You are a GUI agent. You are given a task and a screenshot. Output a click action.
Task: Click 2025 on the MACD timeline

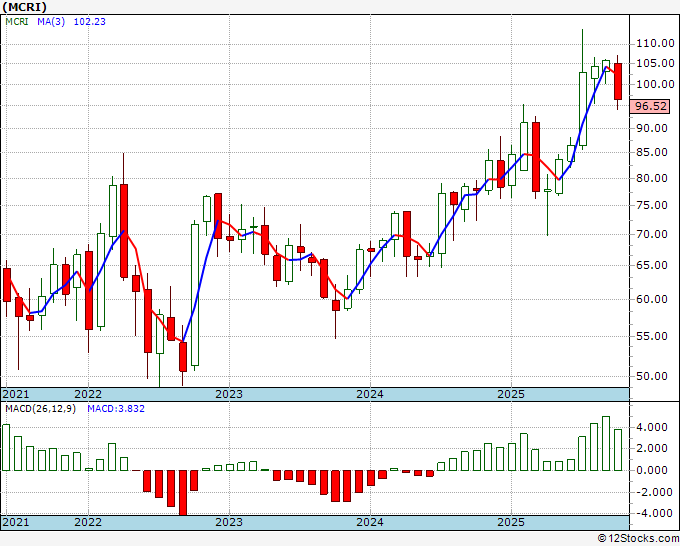point(511,522)
